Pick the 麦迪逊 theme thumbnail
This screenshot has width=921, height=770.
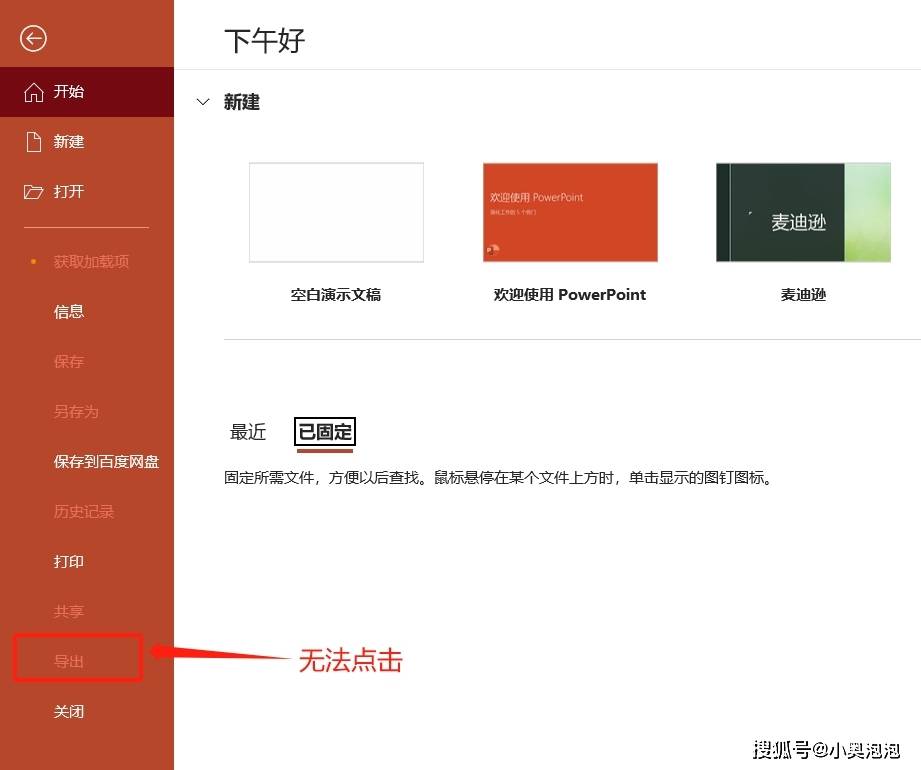804,213
